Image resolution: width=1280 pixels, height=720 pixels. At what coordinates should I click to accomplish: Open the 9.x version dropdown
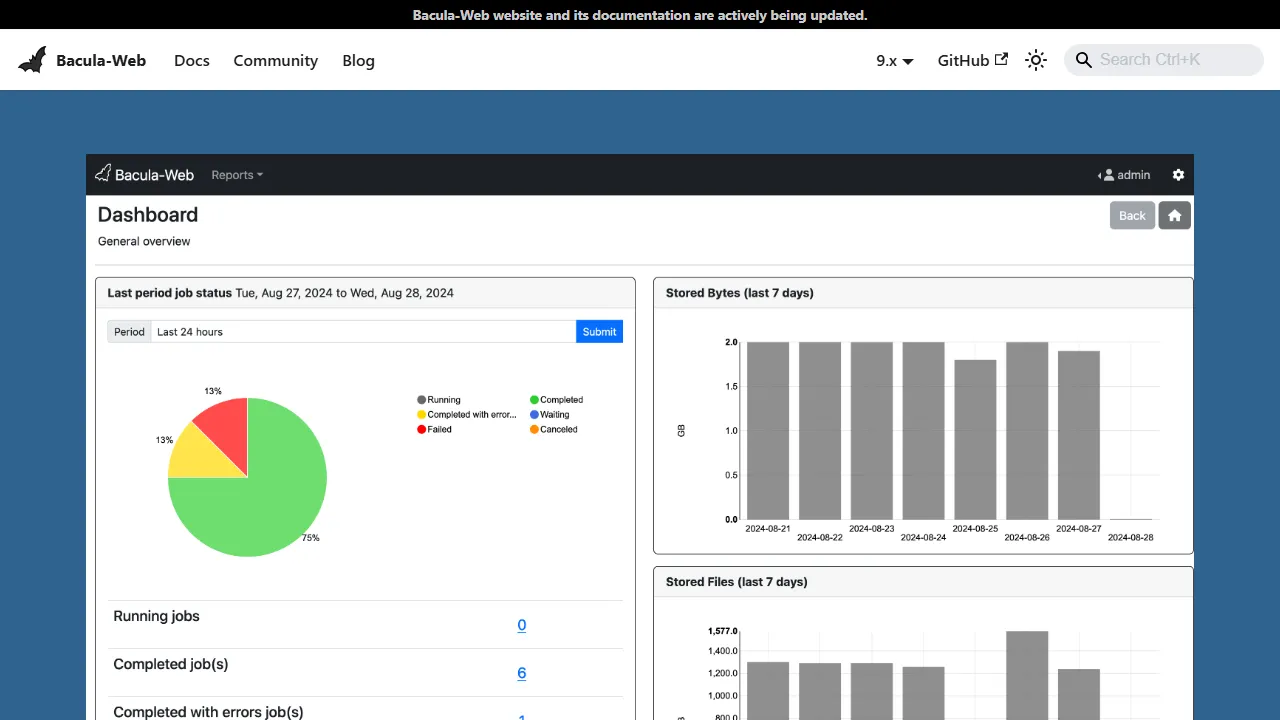pyautogui.click(x=893, y=60)
